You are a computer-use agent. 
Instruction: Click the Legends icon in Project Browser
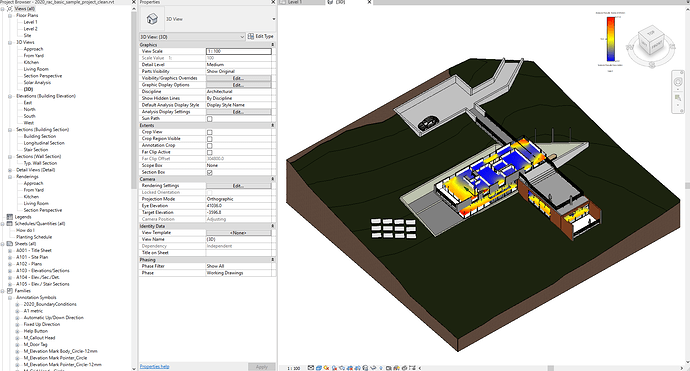point(10,217)
